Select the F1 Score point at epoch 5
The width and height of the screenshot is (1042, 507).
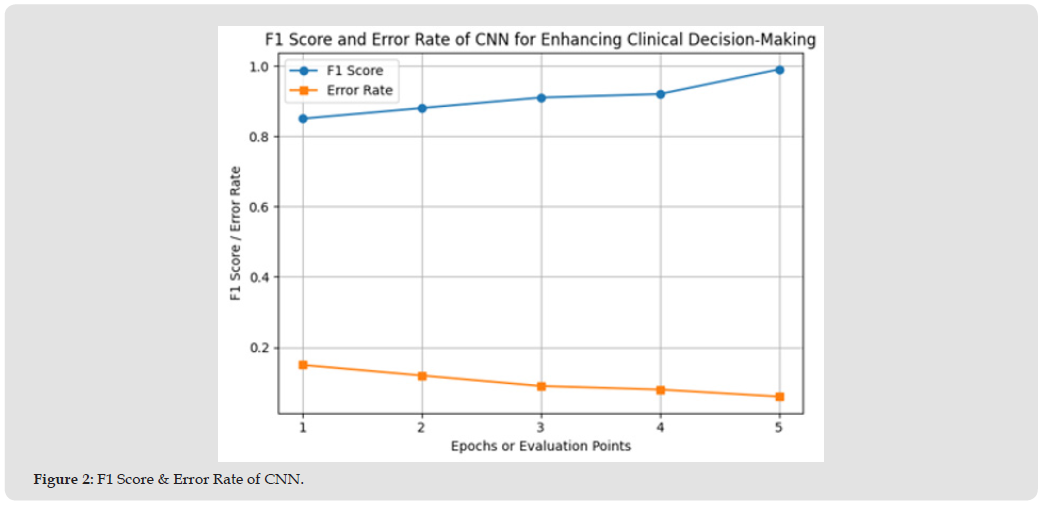tap(779, 70)
